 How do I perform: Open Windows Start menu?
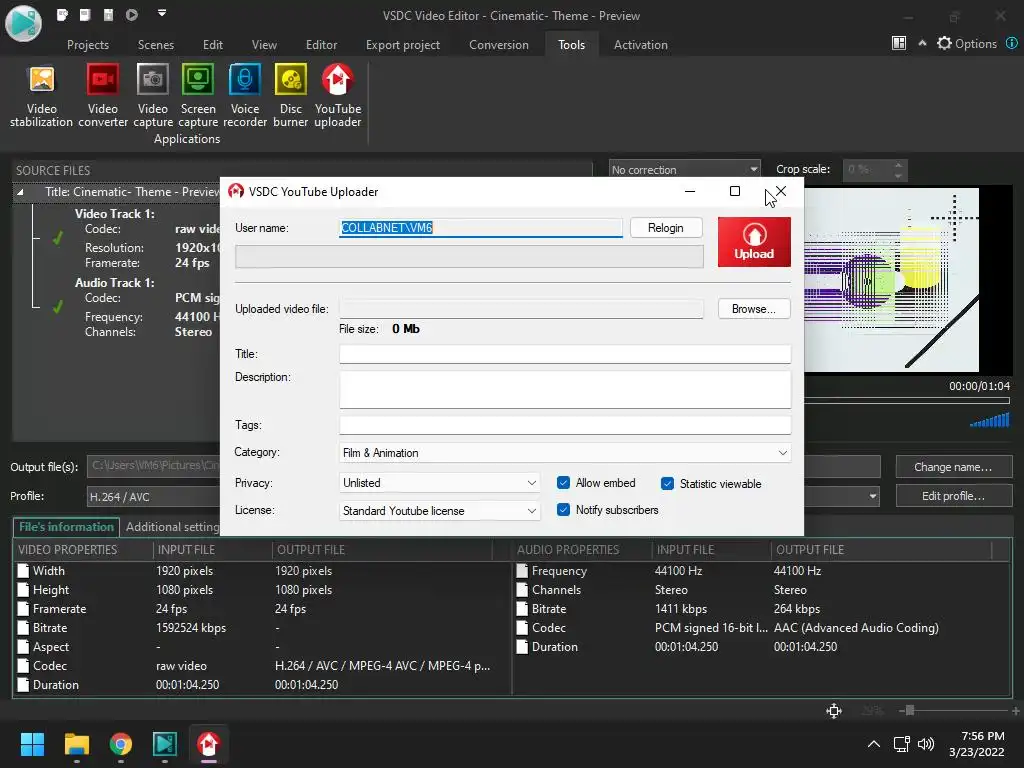click(x=32, y=744)
